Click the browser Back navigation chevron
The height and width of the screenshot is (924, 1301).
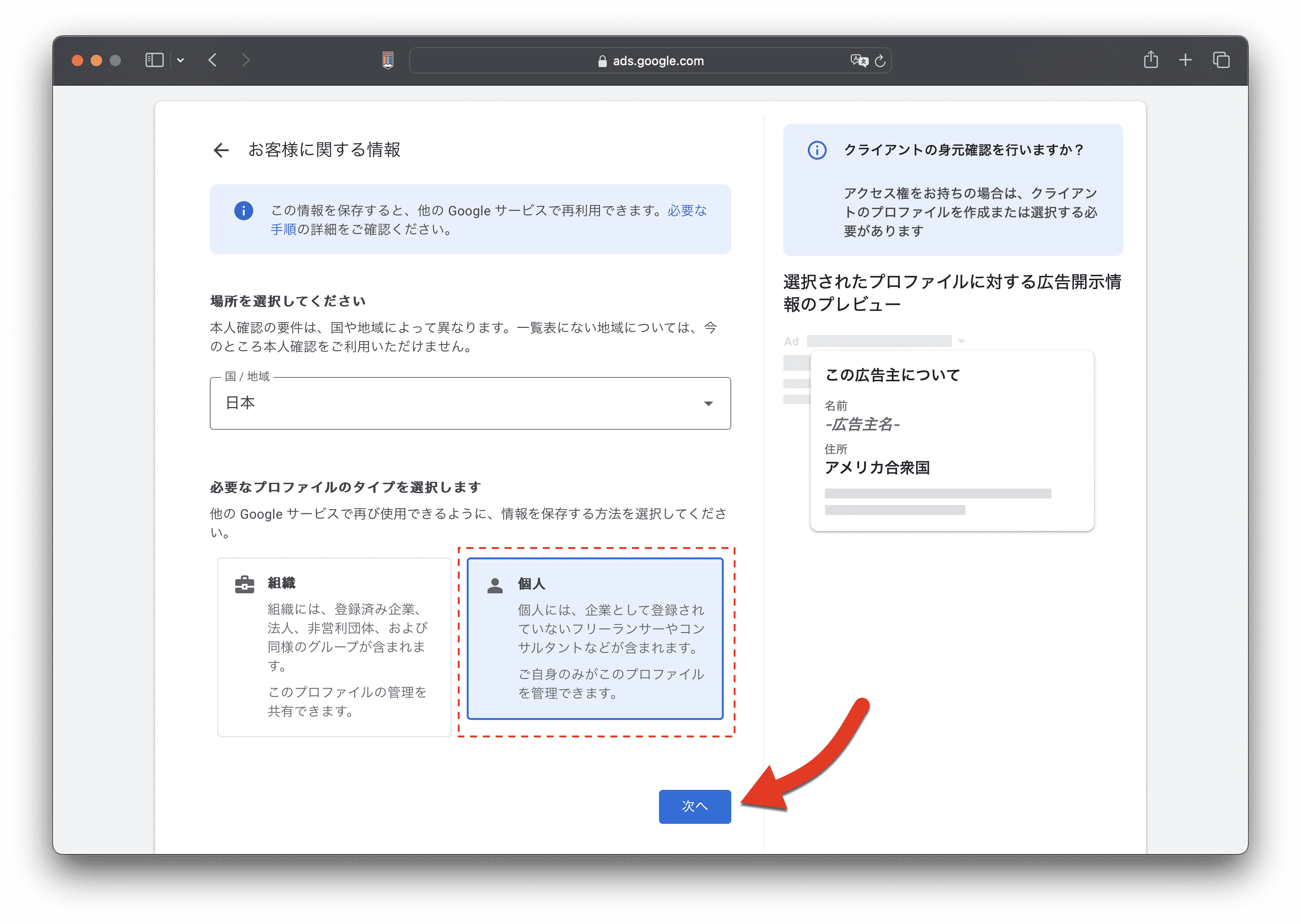[213, 60]
